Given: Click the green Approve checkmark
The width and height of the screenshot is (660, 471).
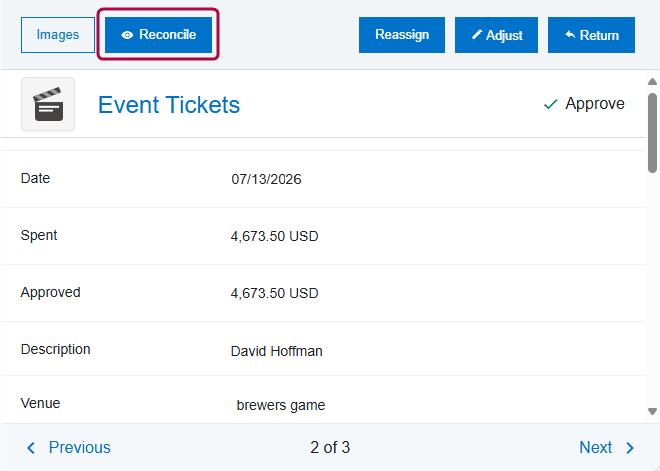Looking at the screenshot, I should [x=550, y=104].
